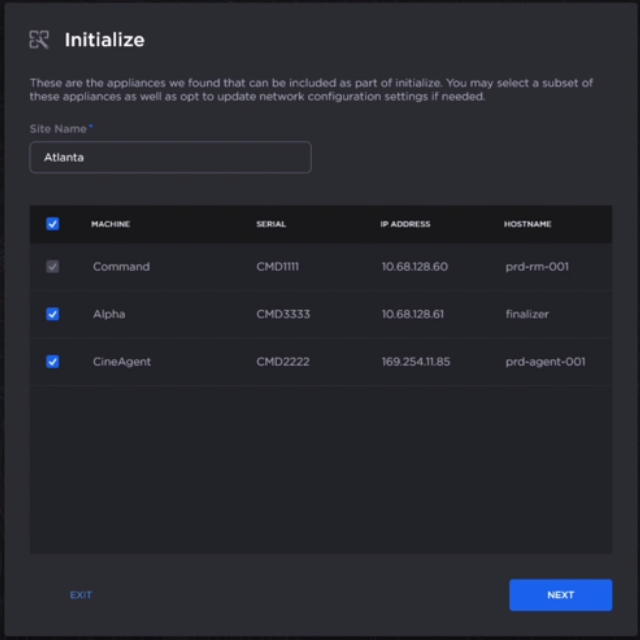Deselect the CineAgent machine checkbox
Viewport: 640px width, 640px height.
point(53,361)
